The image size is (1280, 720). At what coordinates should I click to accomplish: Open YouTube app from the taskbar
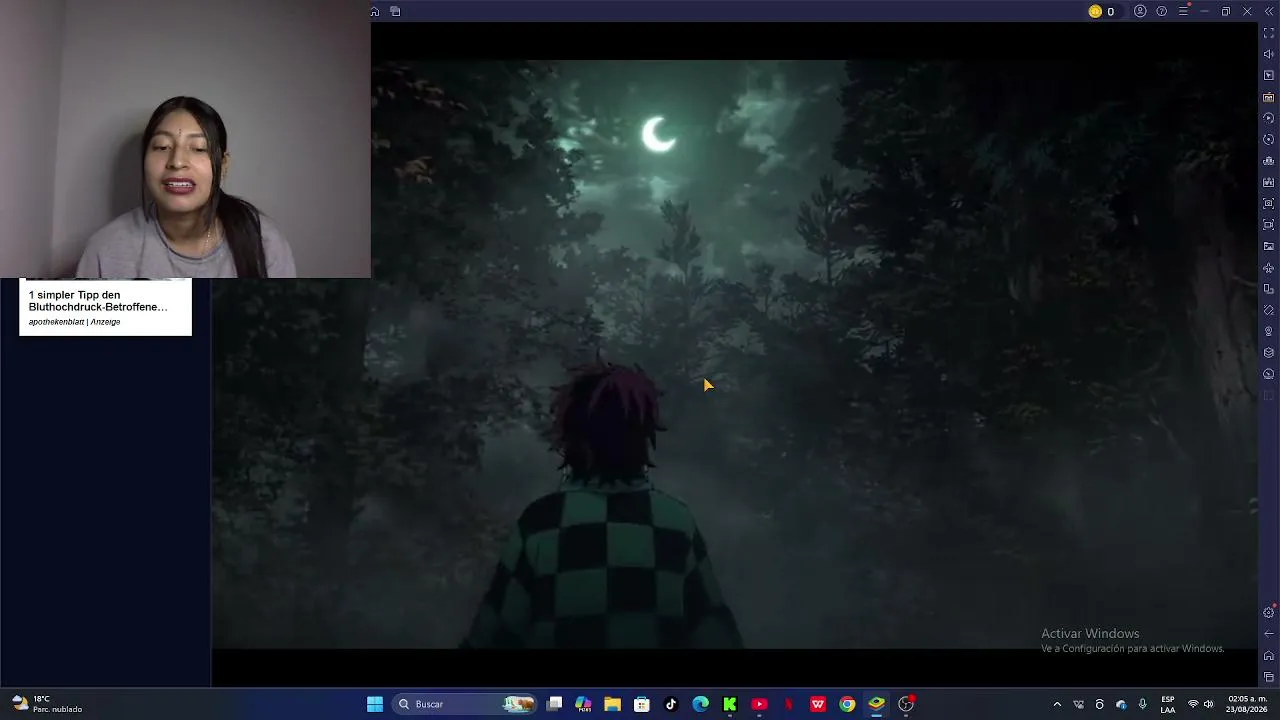tap(759, 704)
